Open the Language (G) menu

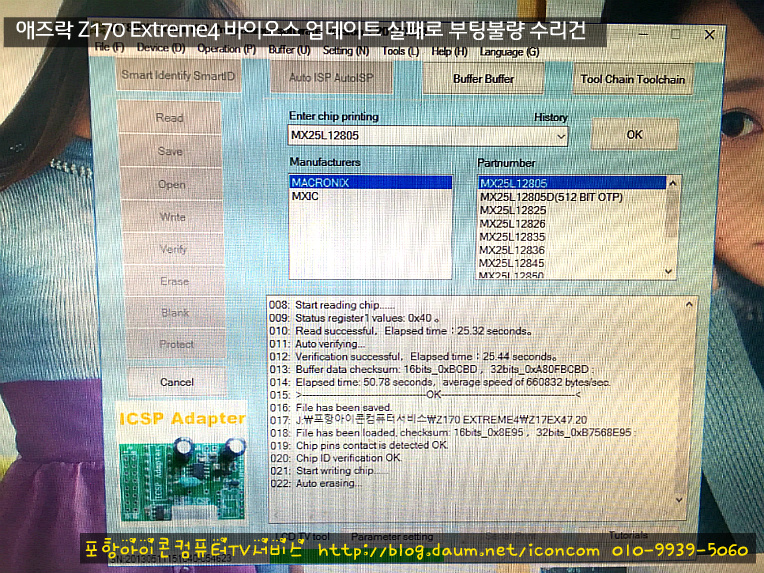point(509,52)
